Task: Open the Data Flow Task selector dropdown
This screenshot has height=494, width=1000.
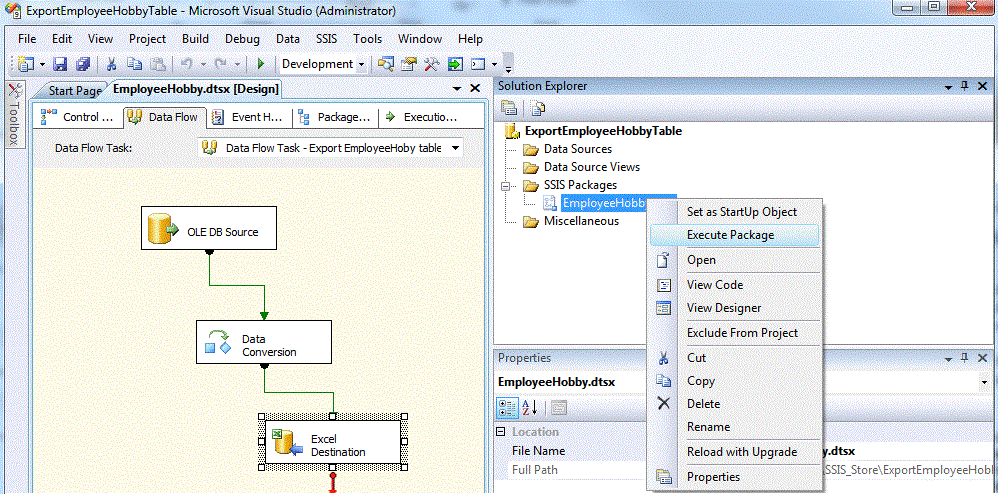Action: 455,148
